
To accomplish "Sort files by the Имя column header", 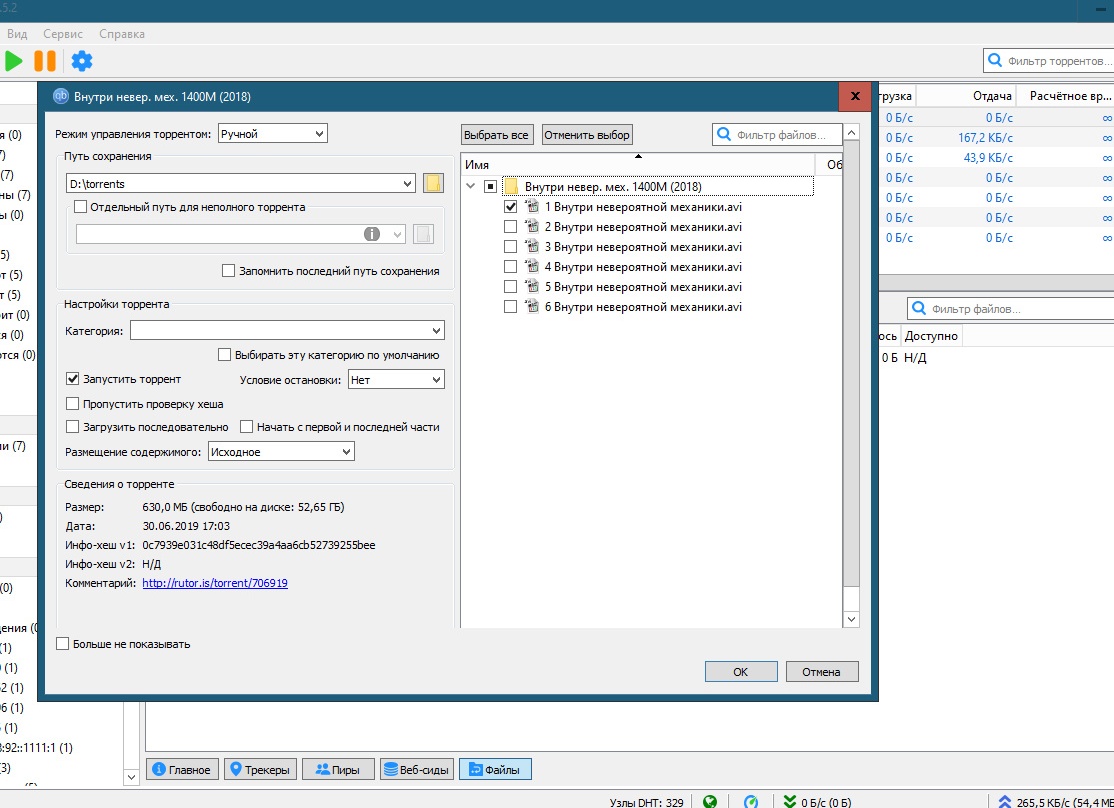I will (637, 164).
